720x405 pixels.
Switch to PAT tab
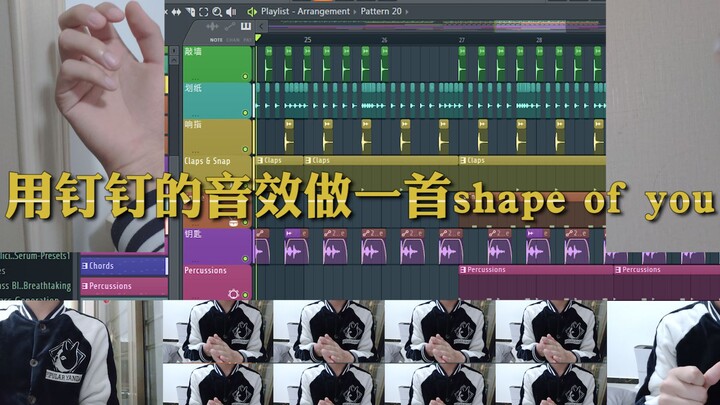(247, 40)
